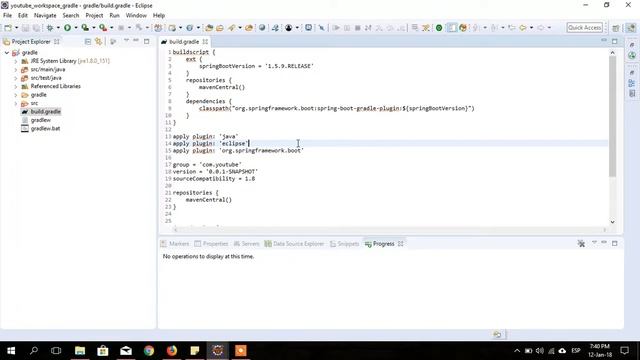This screenshot has width=640, height=360.
Task: Click the Save All toolbar icon
Action: click(36, 28)
